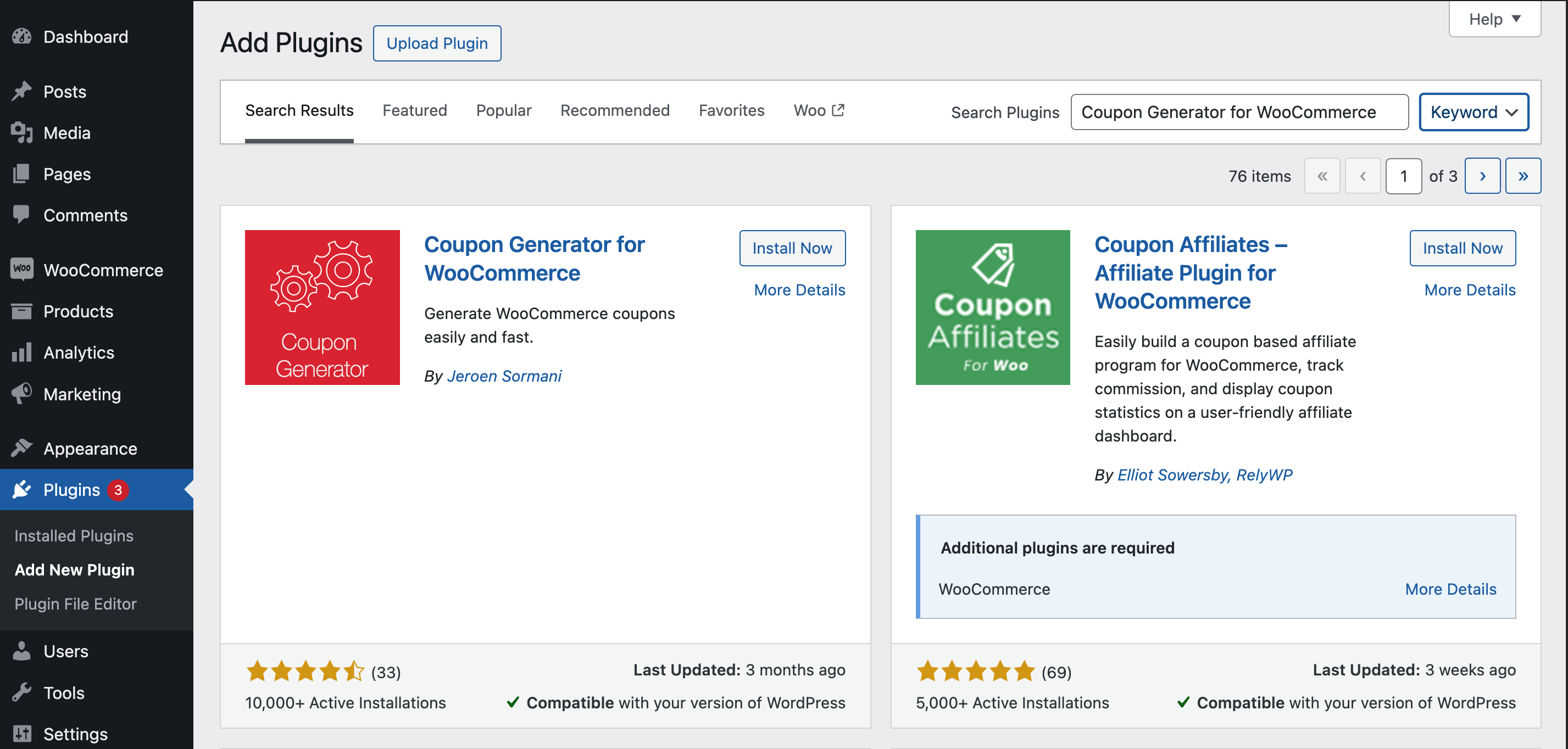Install Coupon Generator for WooCommerce now
The image size is (1568, 749).
(x=792, y=248)
